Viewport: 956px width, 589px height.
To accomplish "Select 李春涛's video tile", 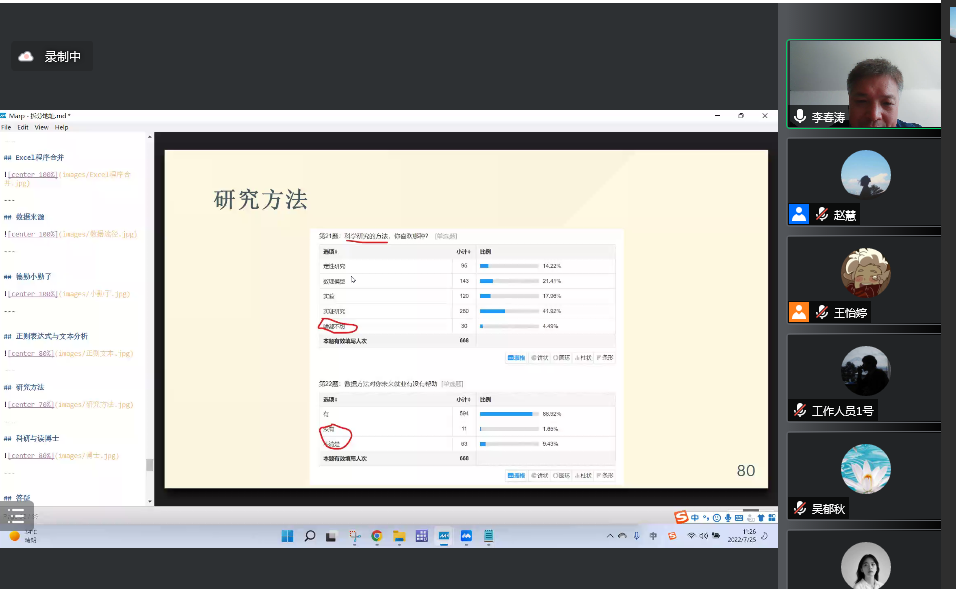I will click(x=863, y=83).
